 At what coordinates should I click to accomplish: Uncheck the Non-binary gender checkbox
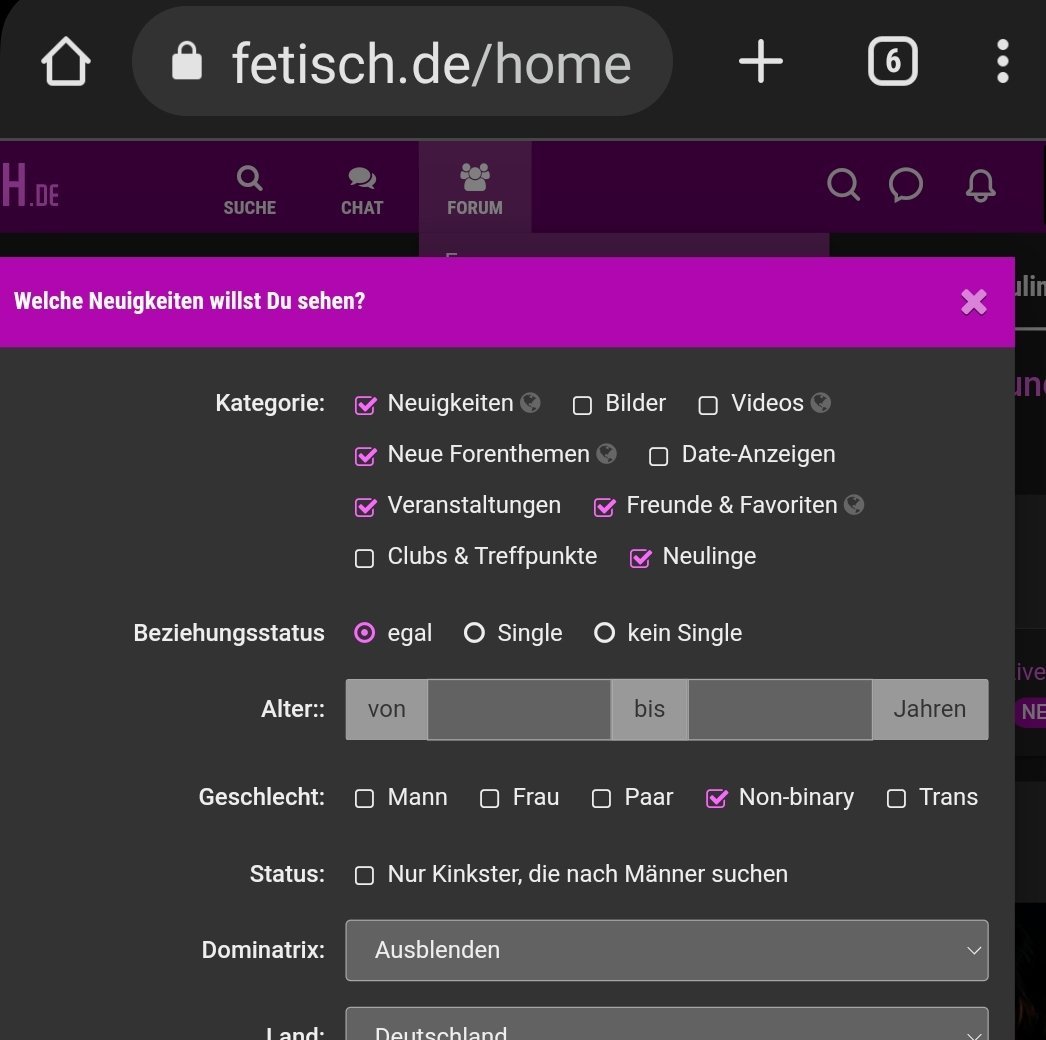pyautogui.click(x=716, y=798)
